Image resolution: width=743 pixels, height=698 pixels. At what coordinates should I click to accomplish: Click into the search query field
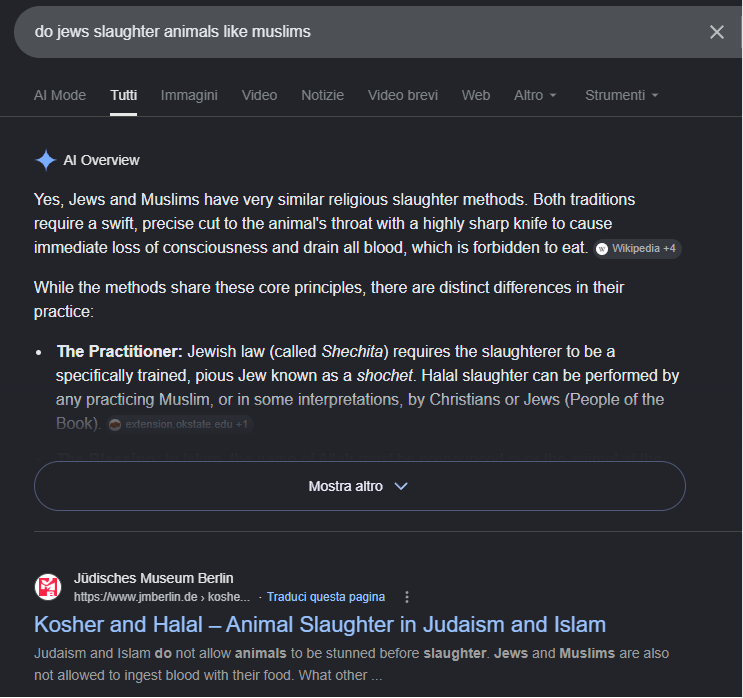360,32
